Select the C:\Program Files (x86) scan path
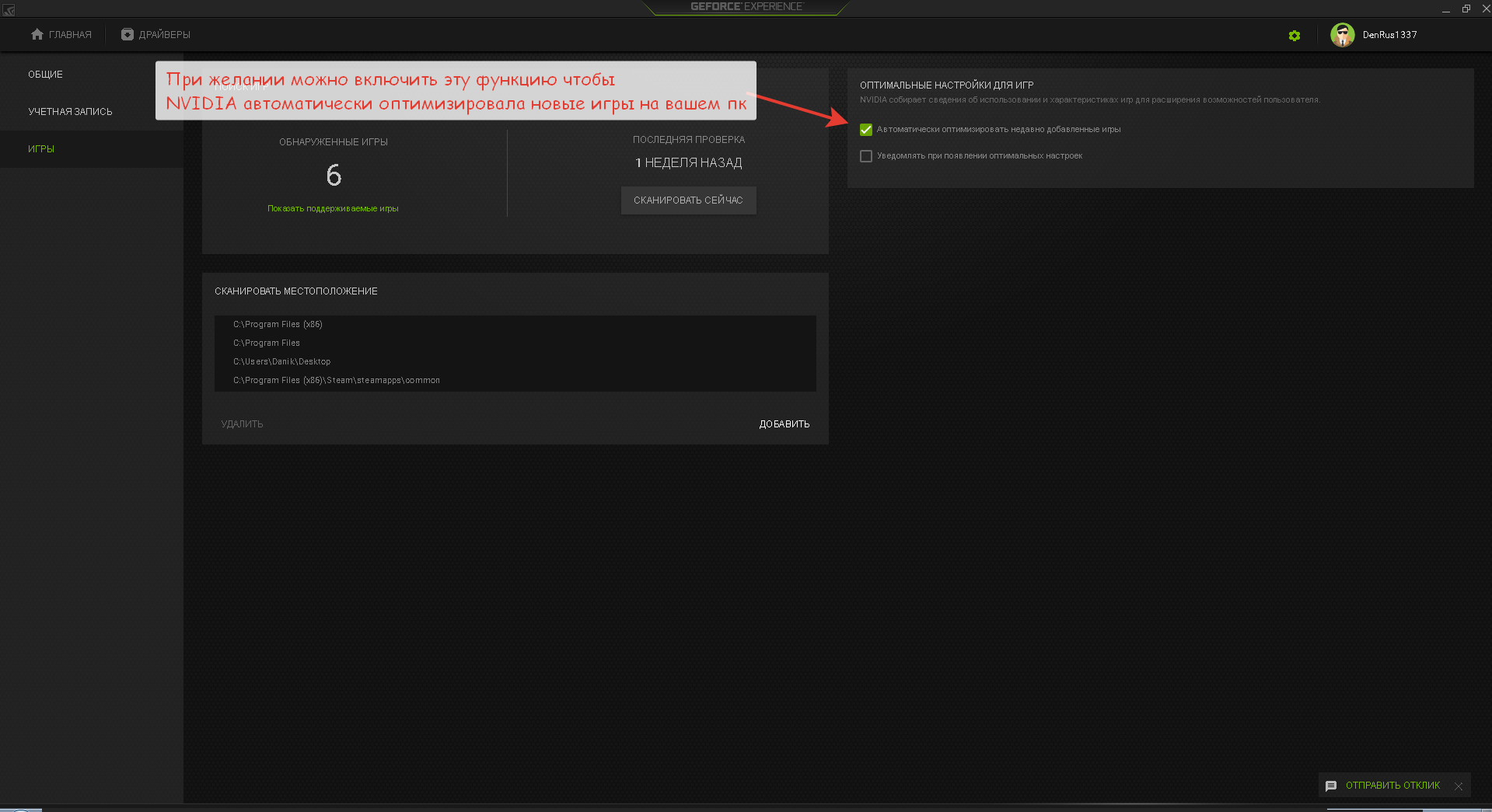This screenshot has height=812, width=1492. (x=515, y=325)
